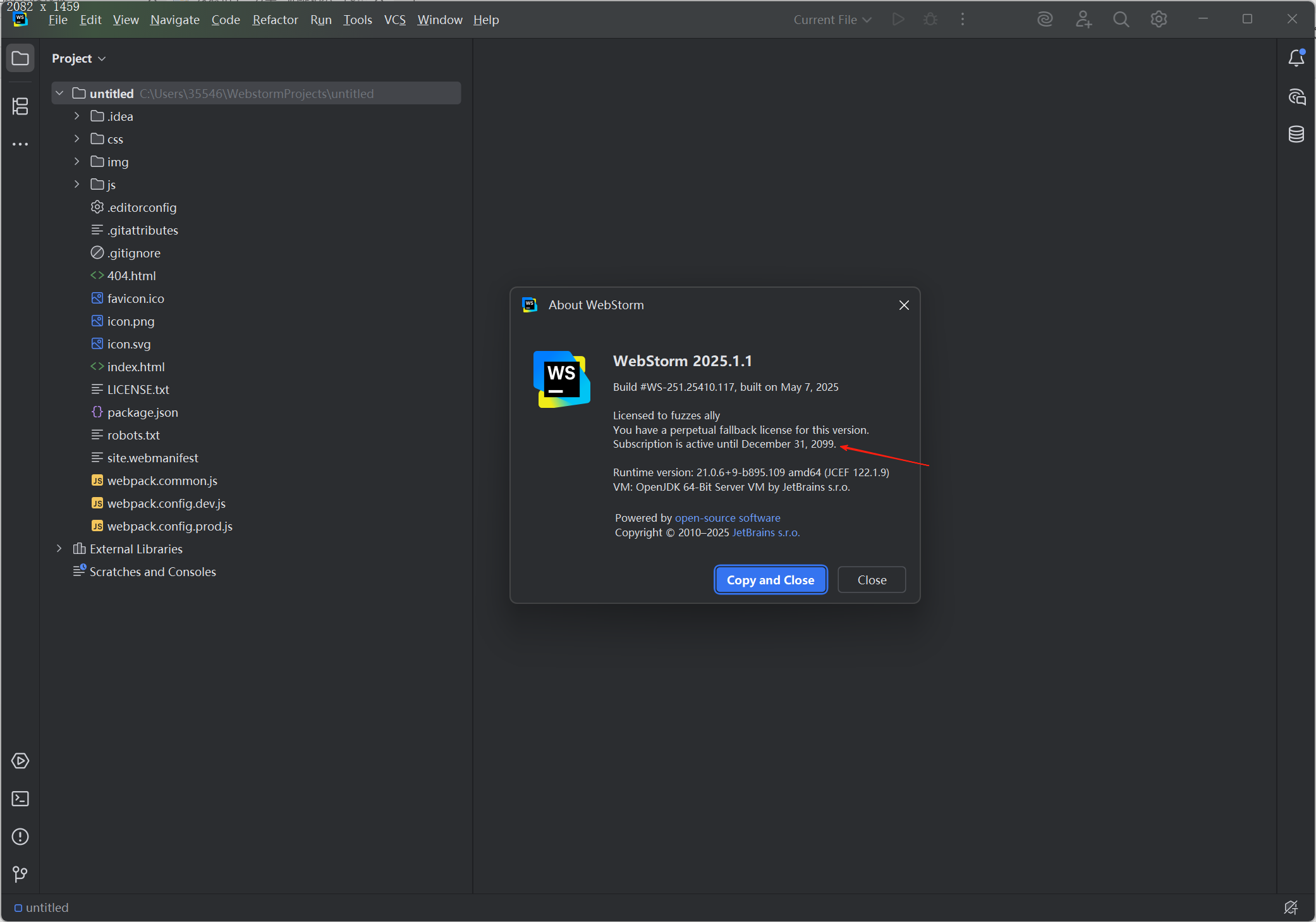Open IDE settings gear icon
This screenshot has width=1316, height=922.
click(1159, 20)
